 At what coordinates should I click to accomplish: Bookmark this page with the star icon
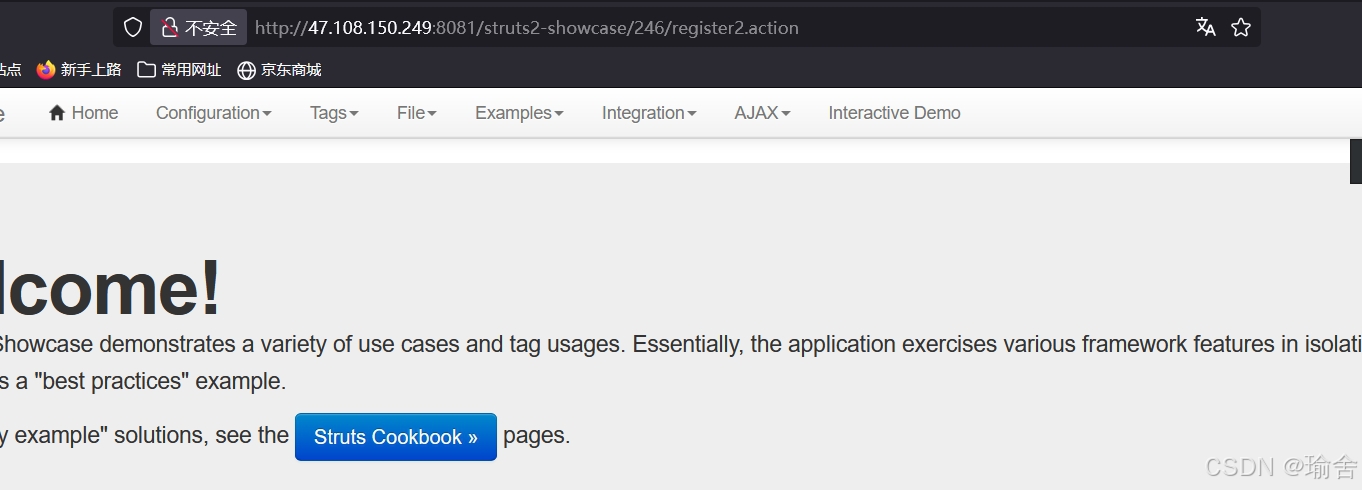[x=1241, y=27]
